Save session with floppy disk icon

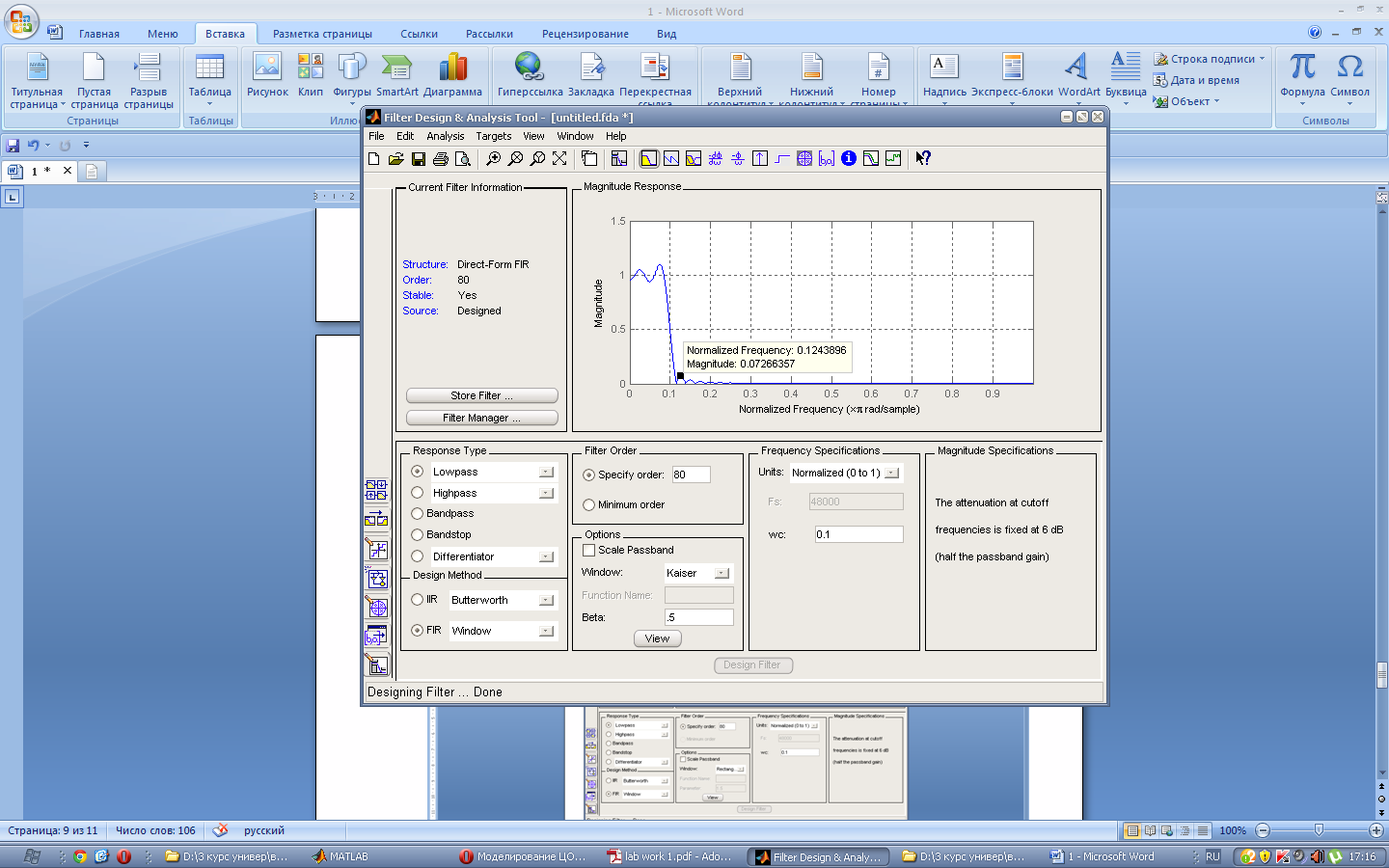[419, 159]
